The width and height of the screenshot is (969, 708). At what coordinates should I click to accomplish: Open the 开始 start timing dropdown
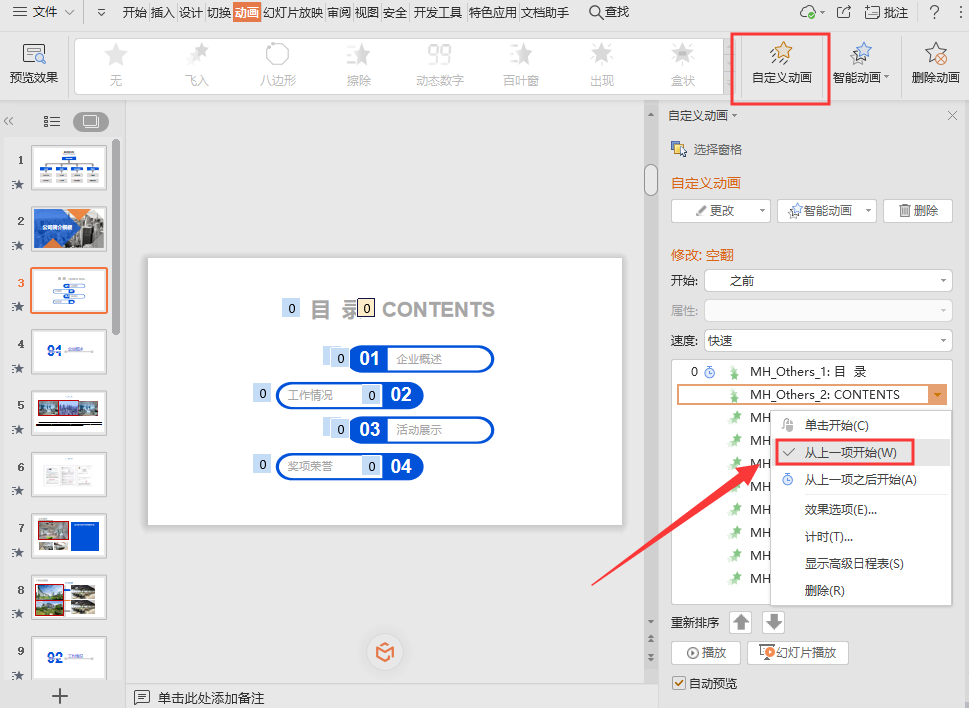(828, 281)
